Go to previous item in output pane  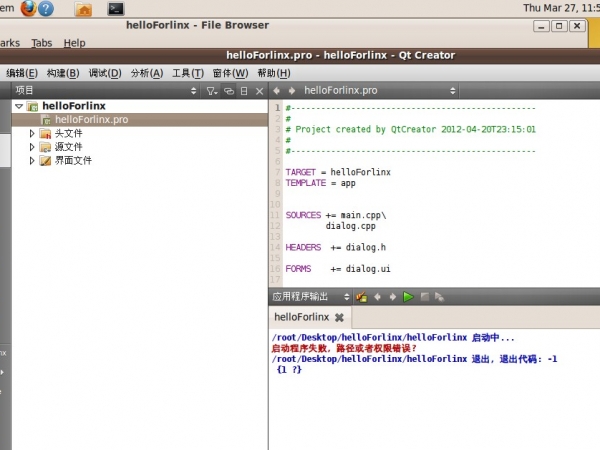[x=377, y=297]
